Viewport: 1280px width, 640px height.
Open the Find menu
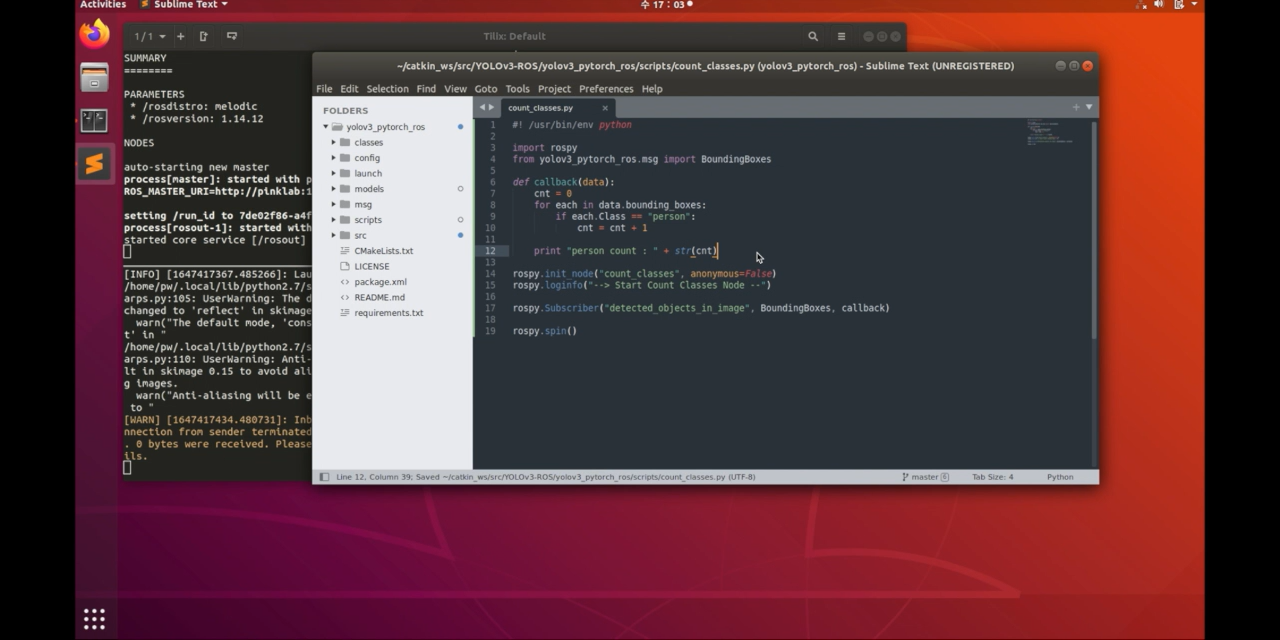click(x=426, y=89)
